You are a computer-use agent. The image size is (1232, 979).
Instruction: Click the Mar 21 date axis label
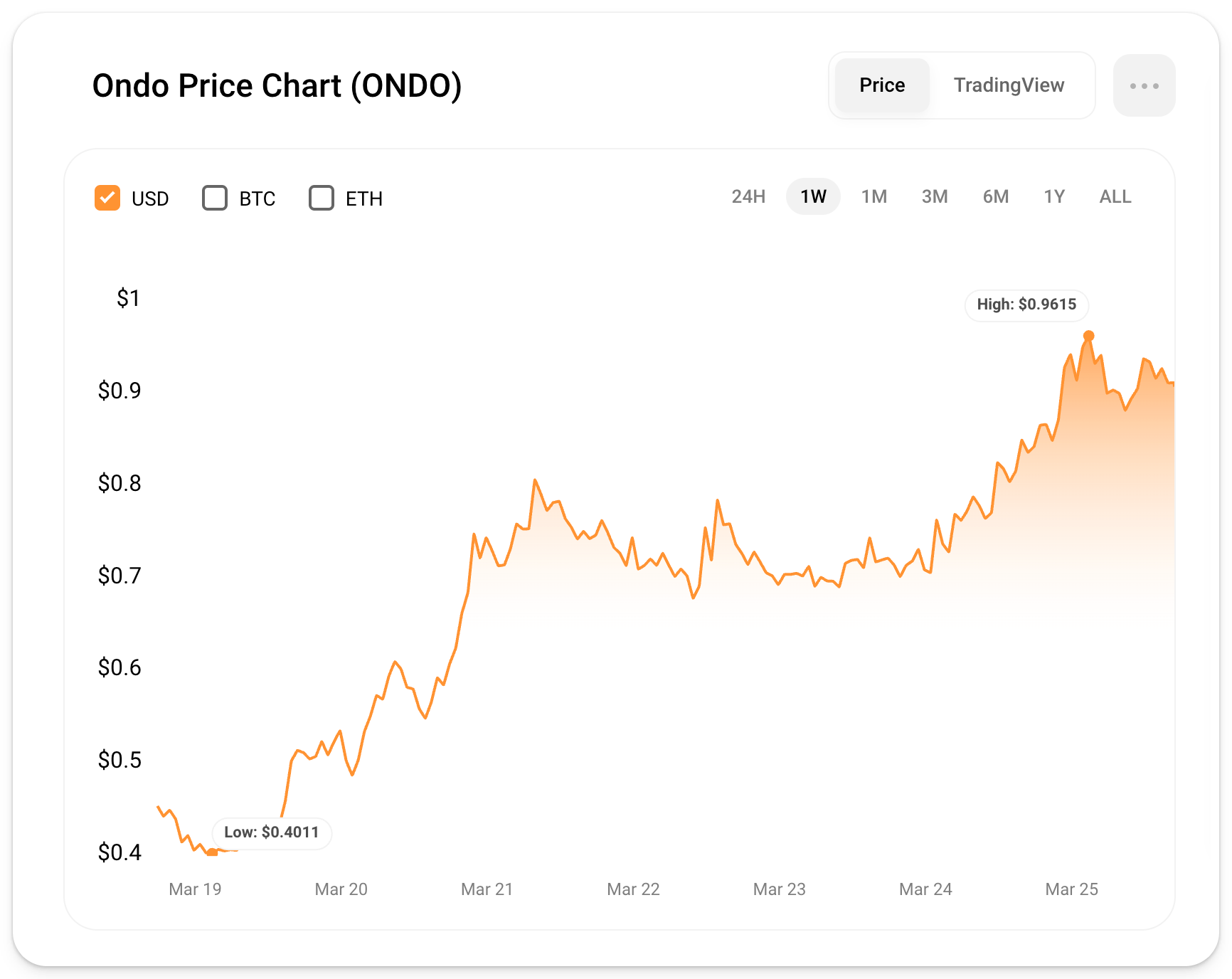tap(487, 889)
